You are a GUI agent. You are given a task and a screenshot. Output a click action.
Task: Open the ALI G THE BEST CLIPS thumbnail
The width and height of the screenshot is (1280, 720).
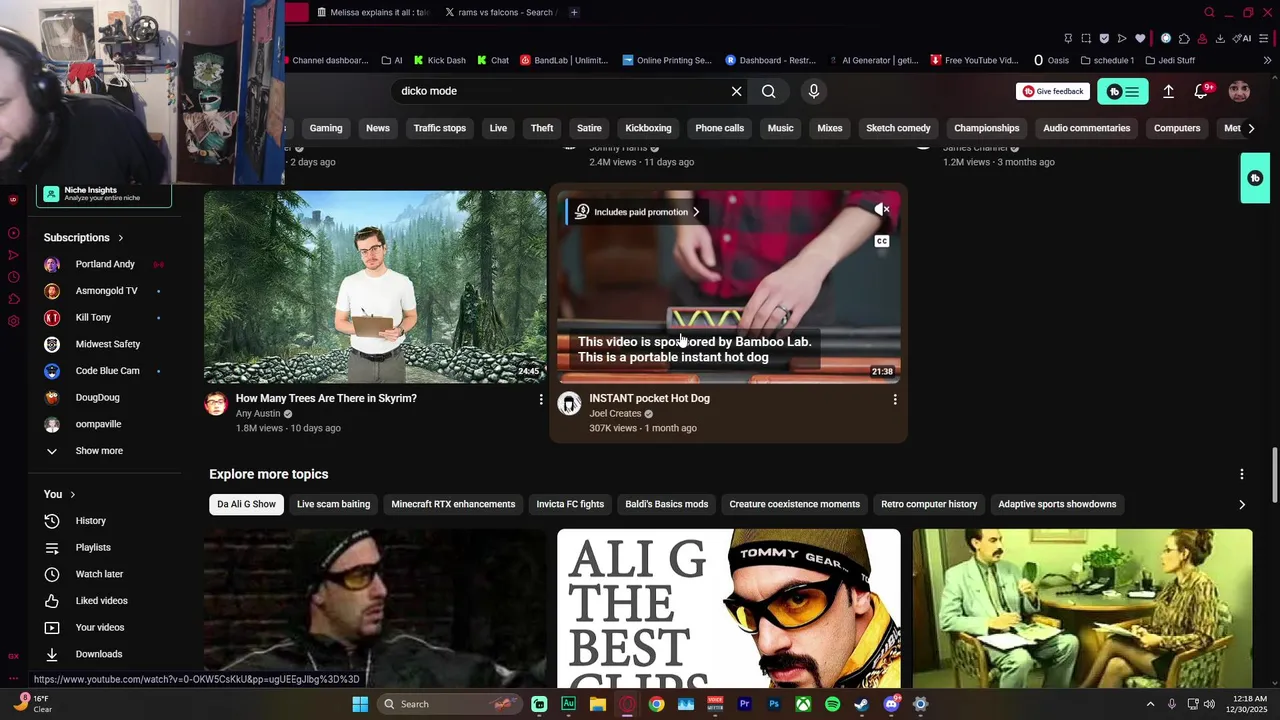tap(729, 608)
